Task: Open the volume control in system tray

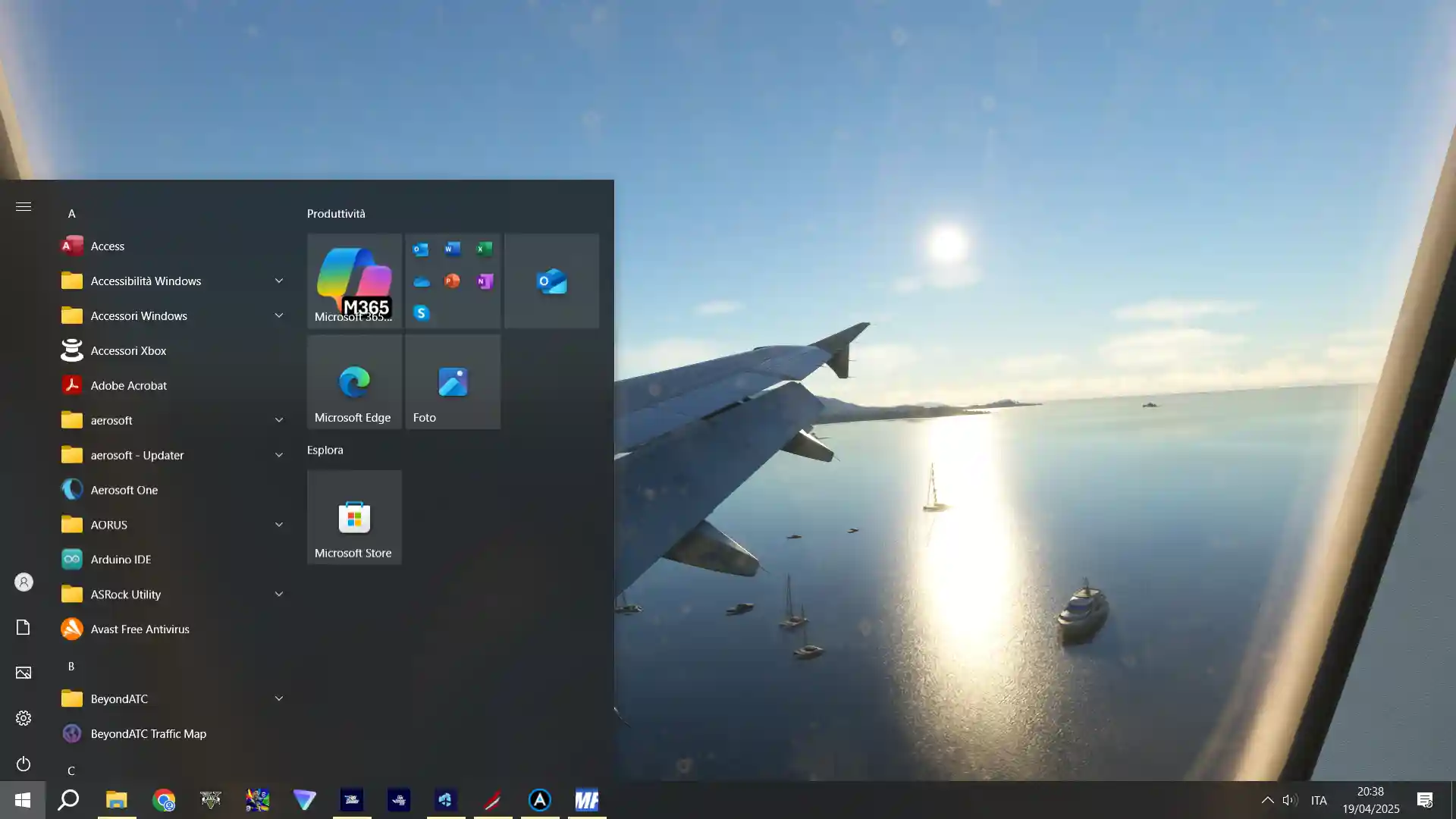Action: [x=1289, y=800]
